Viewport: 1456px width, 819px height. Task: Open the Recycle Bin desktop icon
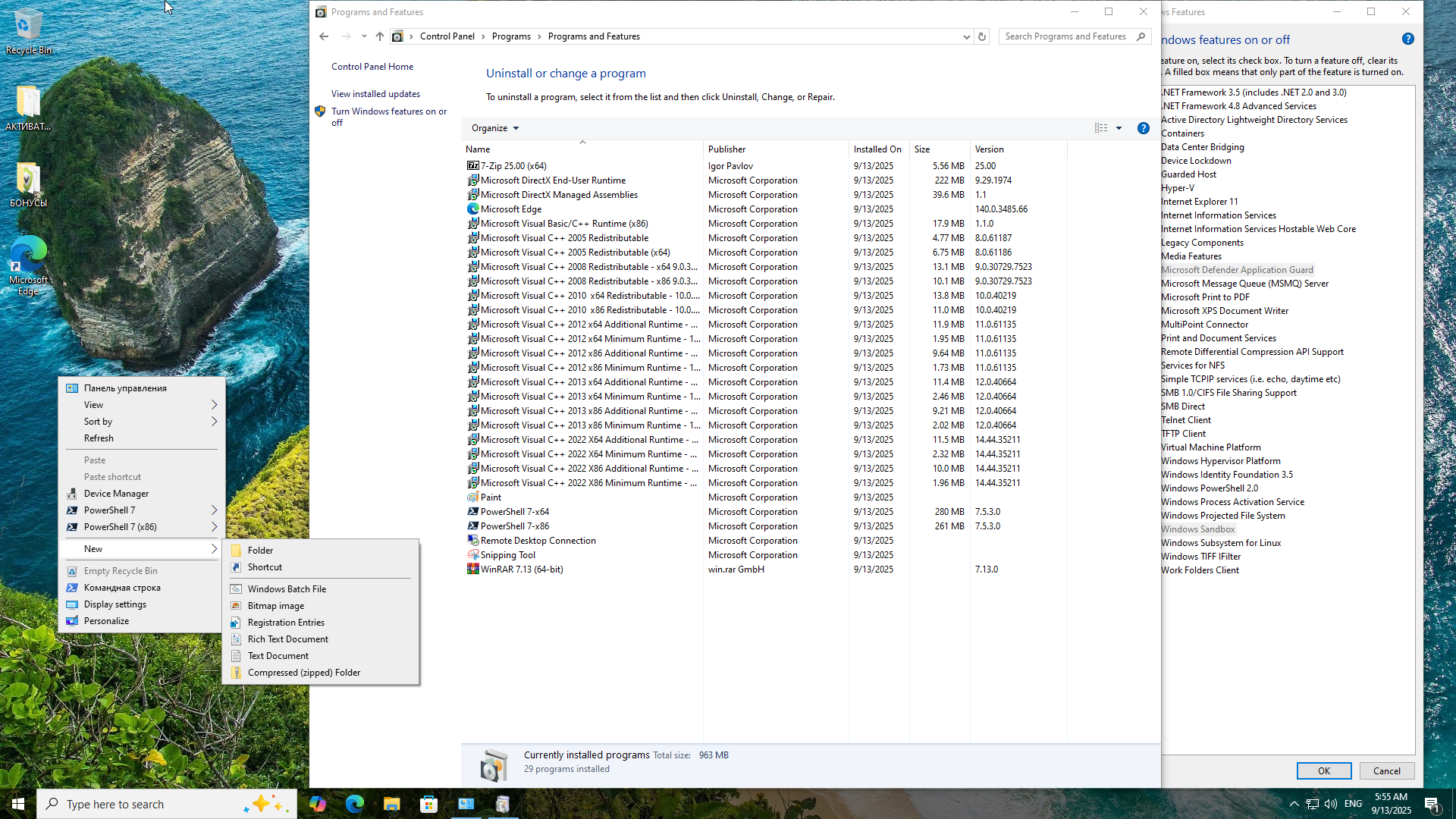pyautogui.click(x=28, y=31)
